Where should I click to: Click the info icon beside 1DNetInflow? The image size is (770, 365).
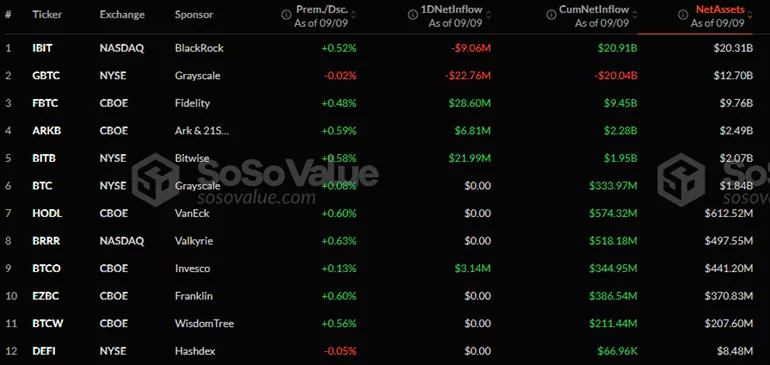(x=413, y=15)
